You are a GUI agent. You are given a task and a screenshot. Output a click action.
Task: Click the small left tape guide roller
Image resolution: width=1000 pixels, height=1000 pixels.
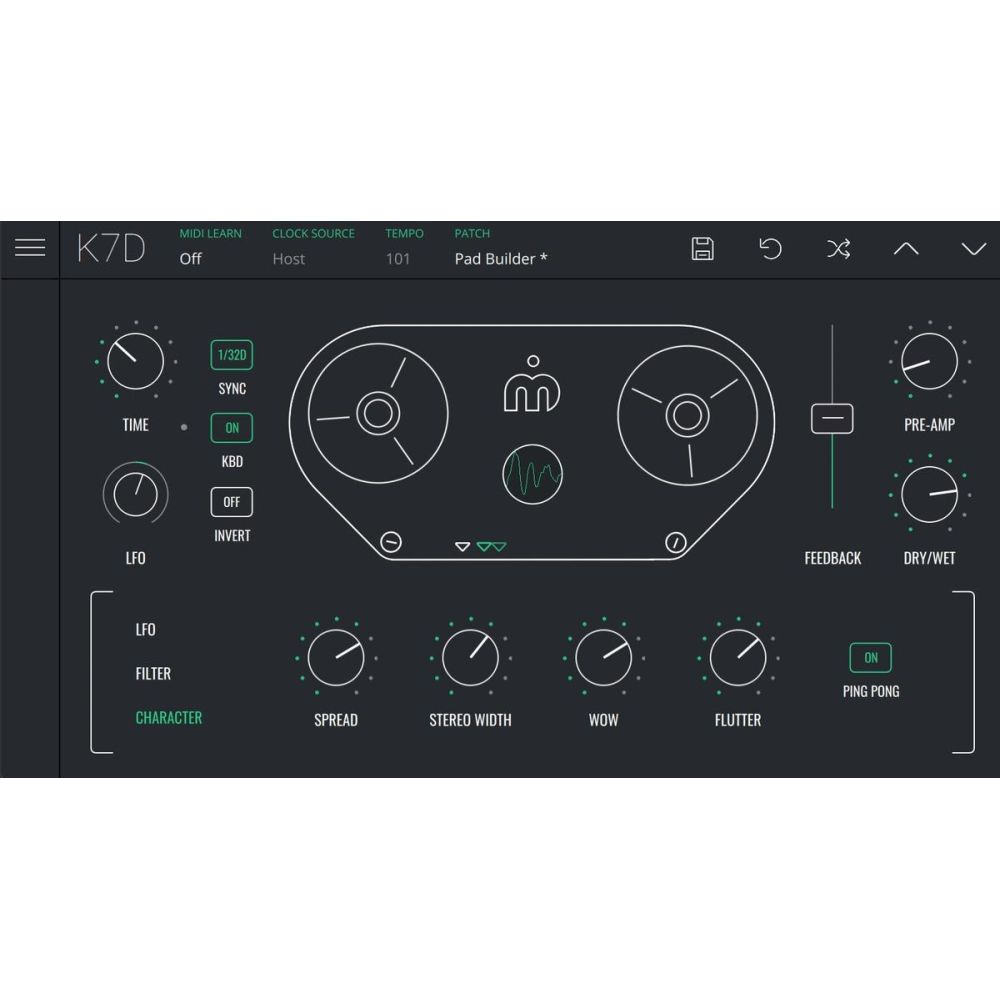click(391, 542)
